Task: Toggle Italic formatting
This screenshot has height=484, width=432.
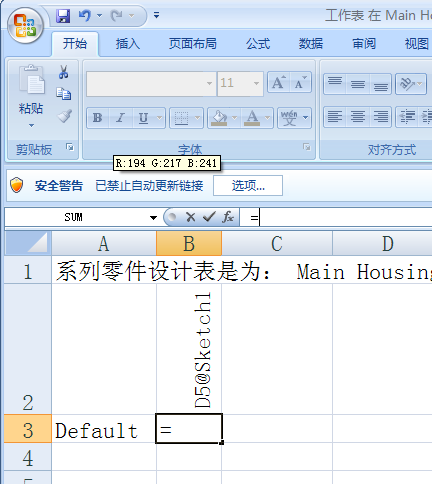Action: click(x=120, y=118)
